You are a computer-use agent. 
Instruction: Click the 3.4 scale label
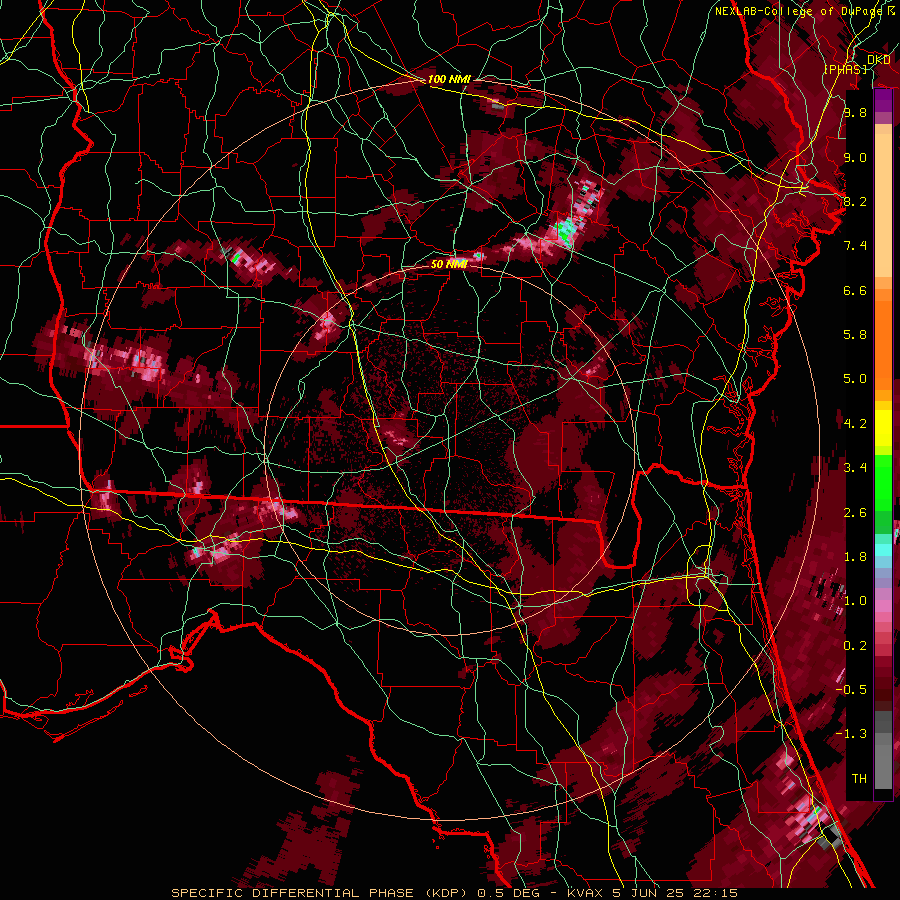coord(855,468)
